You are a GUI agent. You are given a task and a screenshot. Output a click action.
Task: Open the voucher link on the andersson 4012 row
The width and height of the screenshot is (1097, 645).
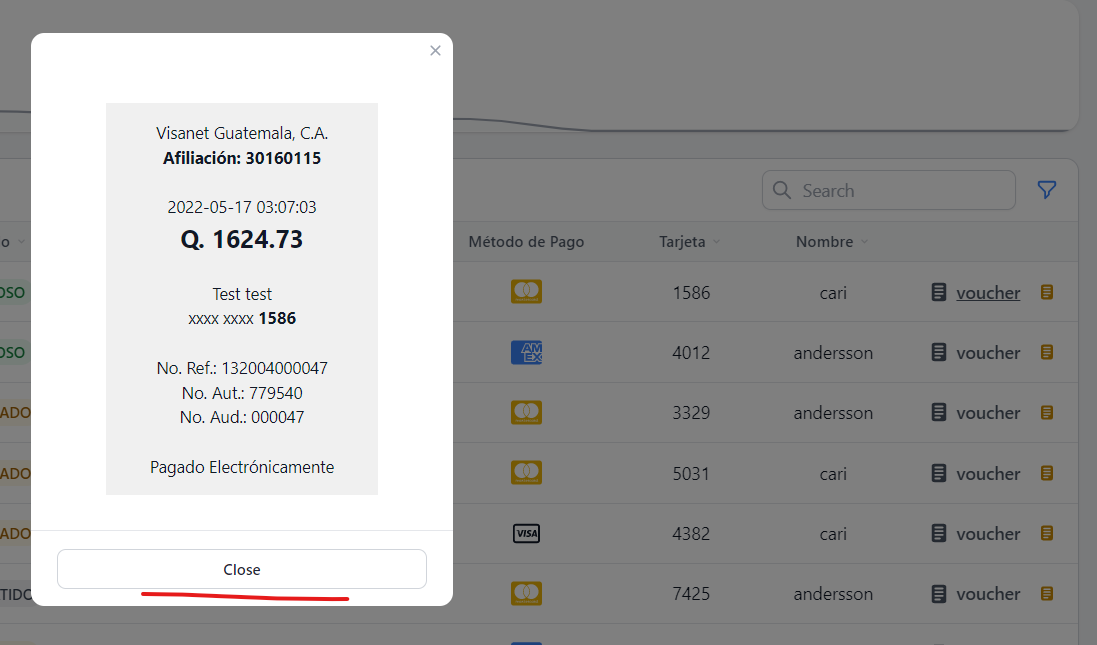point(988,352)
